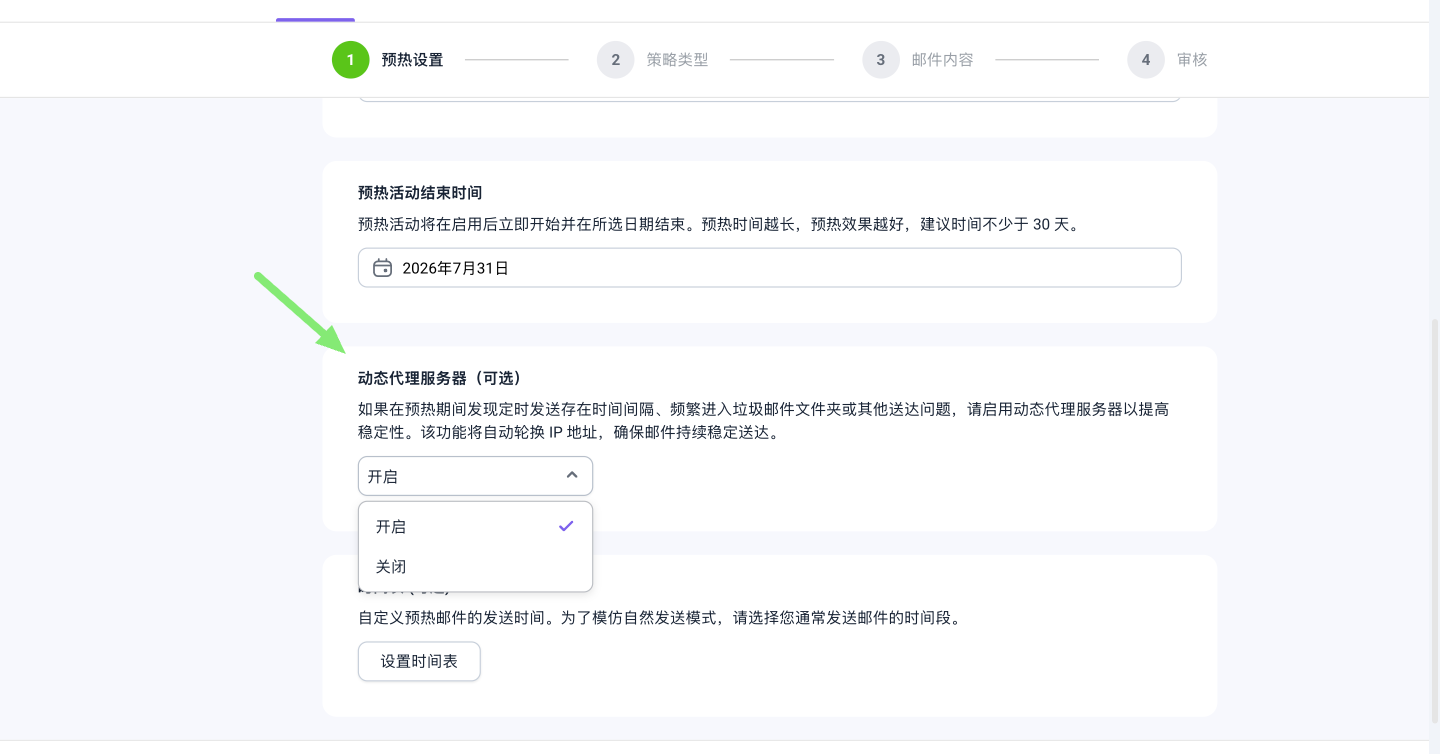Jump to the 邮件内容 step
Viewport: 1440px width, 754px height.
[942, 60]
